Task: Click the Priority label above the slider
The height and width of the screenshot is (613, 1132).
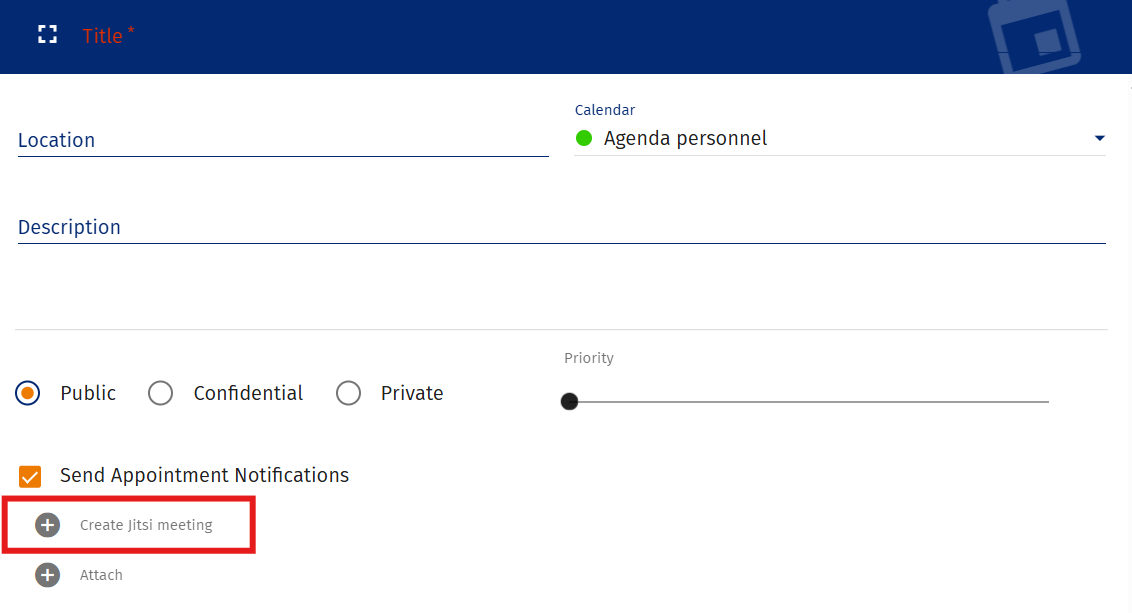Action: (x=589, y=358)
